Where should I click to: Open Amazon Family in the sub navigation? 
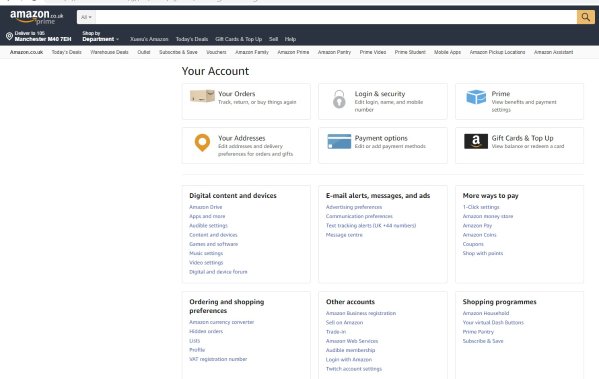point(252,52)
